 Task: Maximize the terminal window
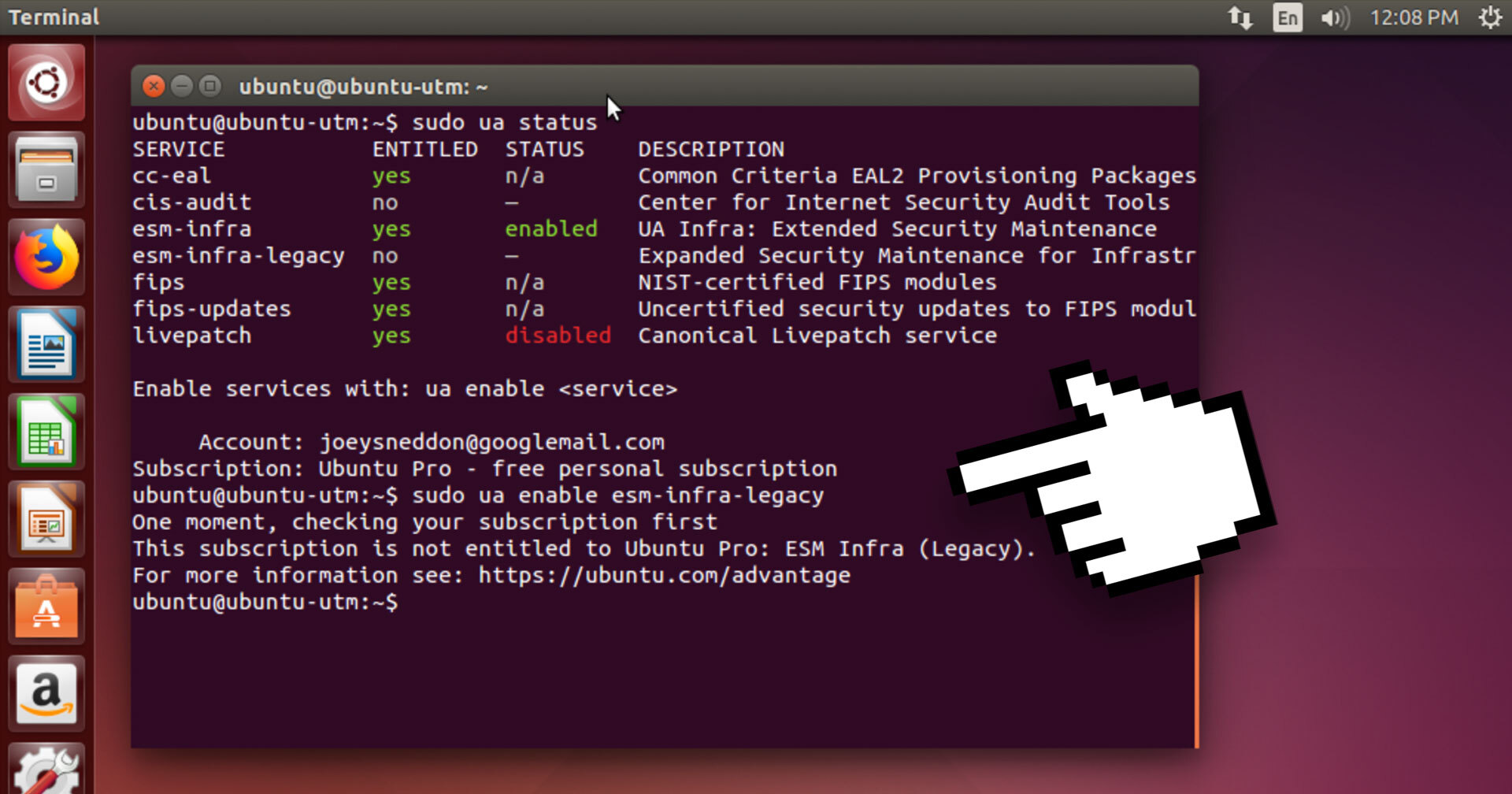[x=210, y=86]
